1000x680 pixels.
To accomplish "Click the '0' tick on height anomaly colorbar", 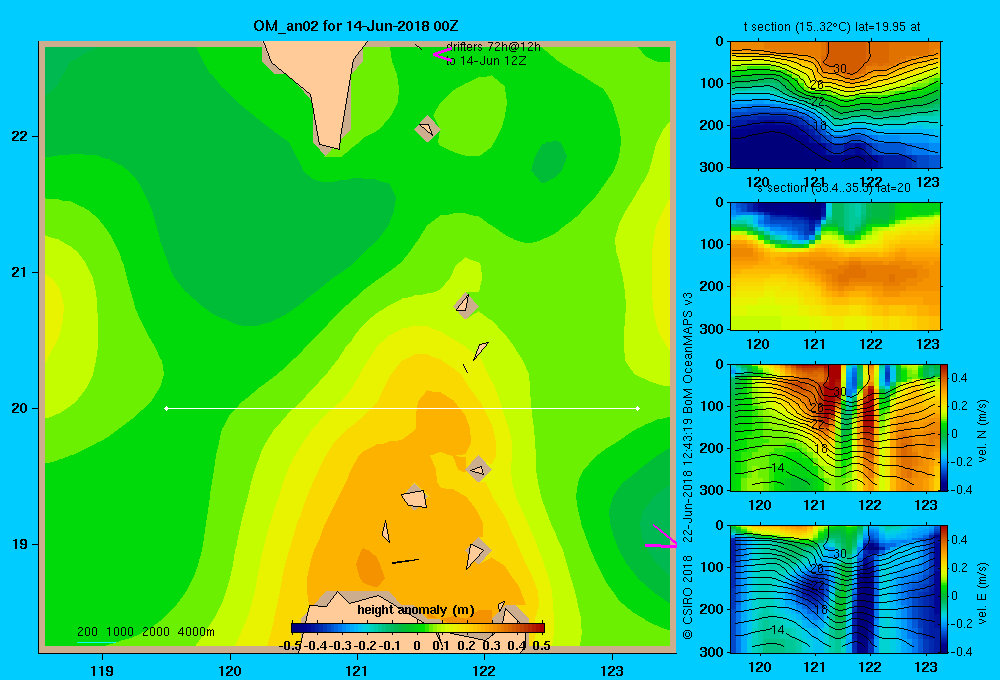I will (x=417, y=646).
